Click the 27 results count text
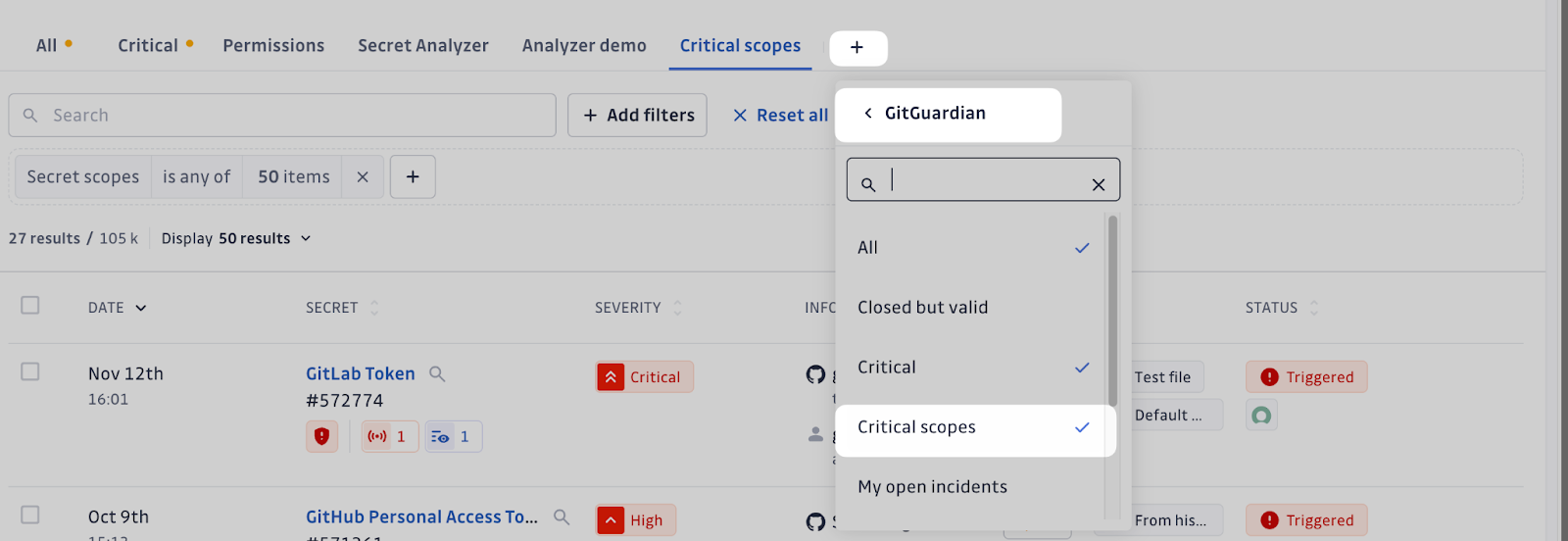Screen dimensions: 1568x541 44,238
